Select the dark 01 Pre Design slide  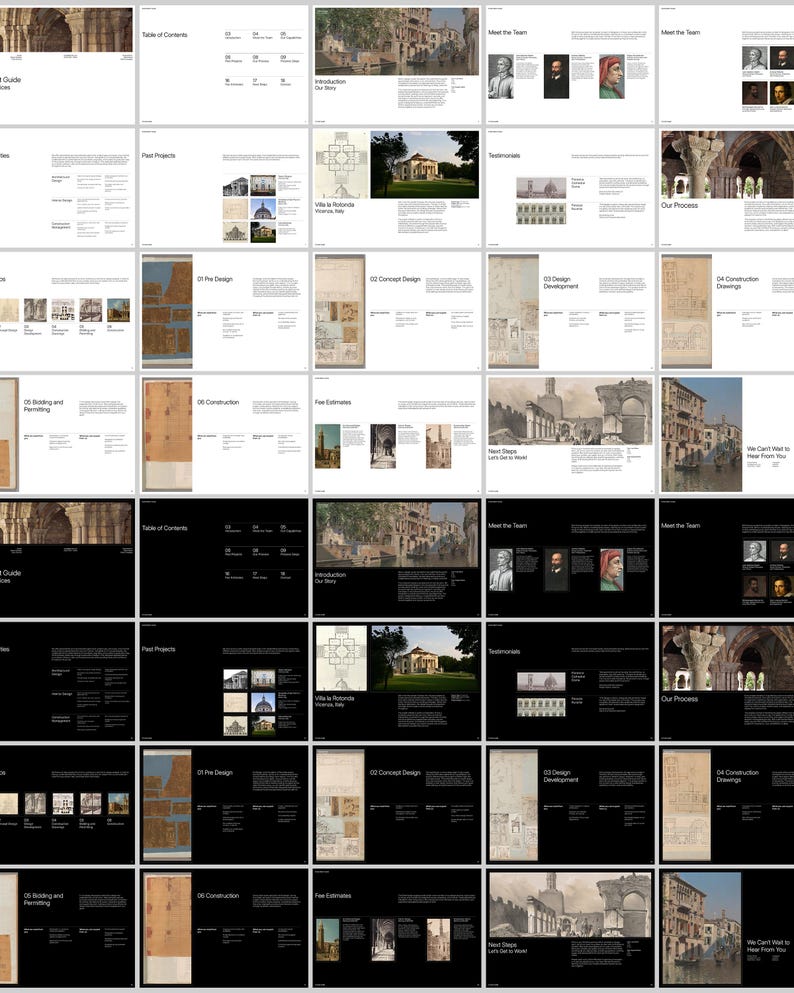point(224,805)
